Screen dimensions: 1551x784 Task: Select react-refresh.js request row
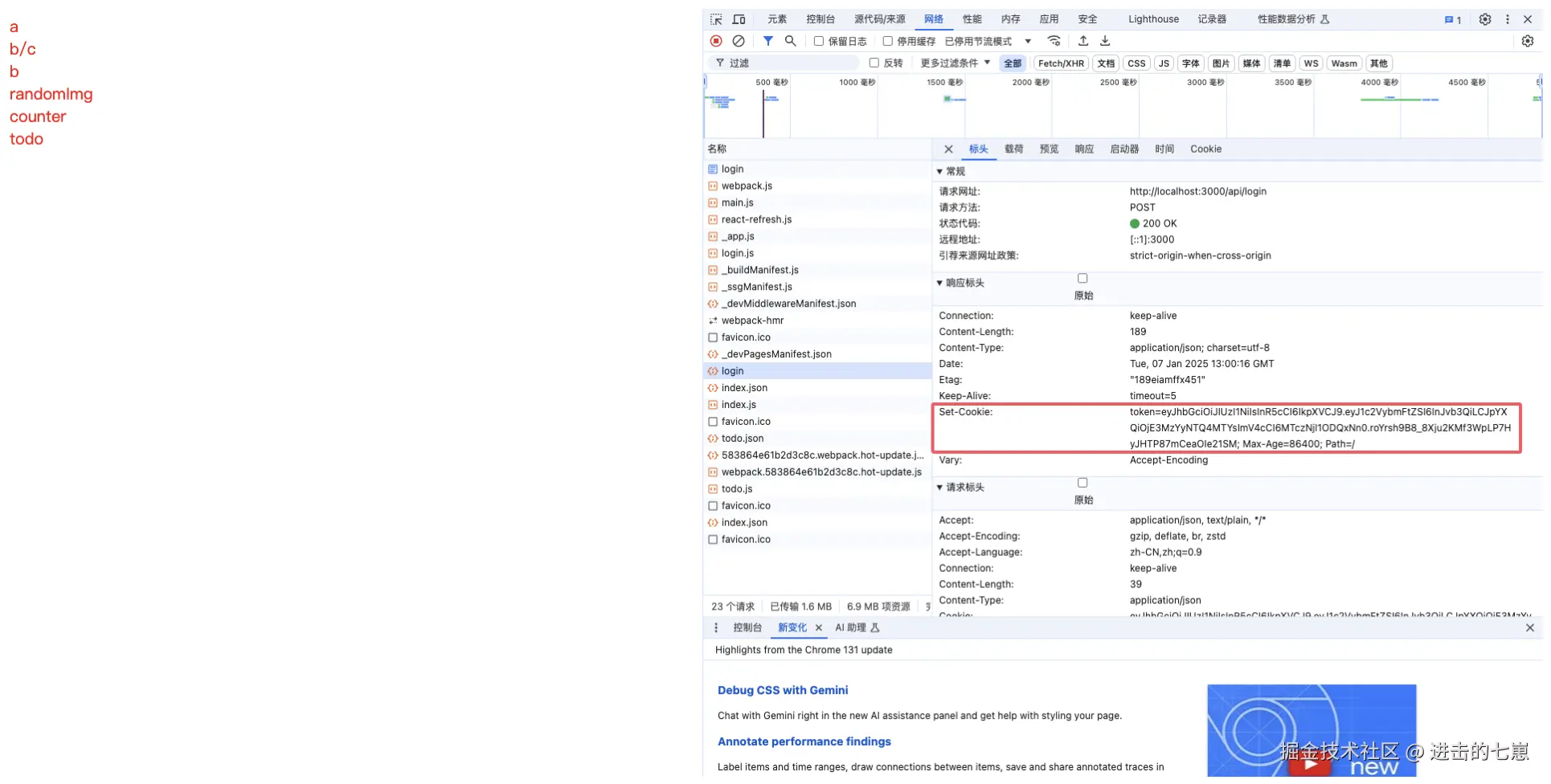coord(817,220)
